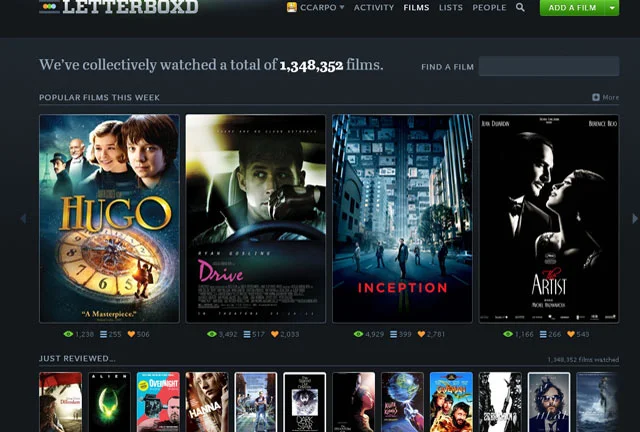The width and height of the screenshot is (640, 432).
Task: Open the first poster with red umbrella in Just Reviewed
Action: pyautogui.click(x=60, y=402)
